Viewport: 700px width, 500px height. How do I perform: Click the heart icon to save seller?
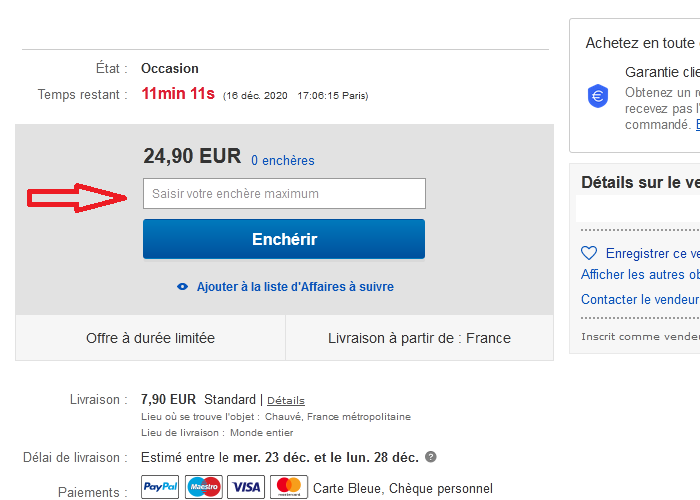point(589,253)
